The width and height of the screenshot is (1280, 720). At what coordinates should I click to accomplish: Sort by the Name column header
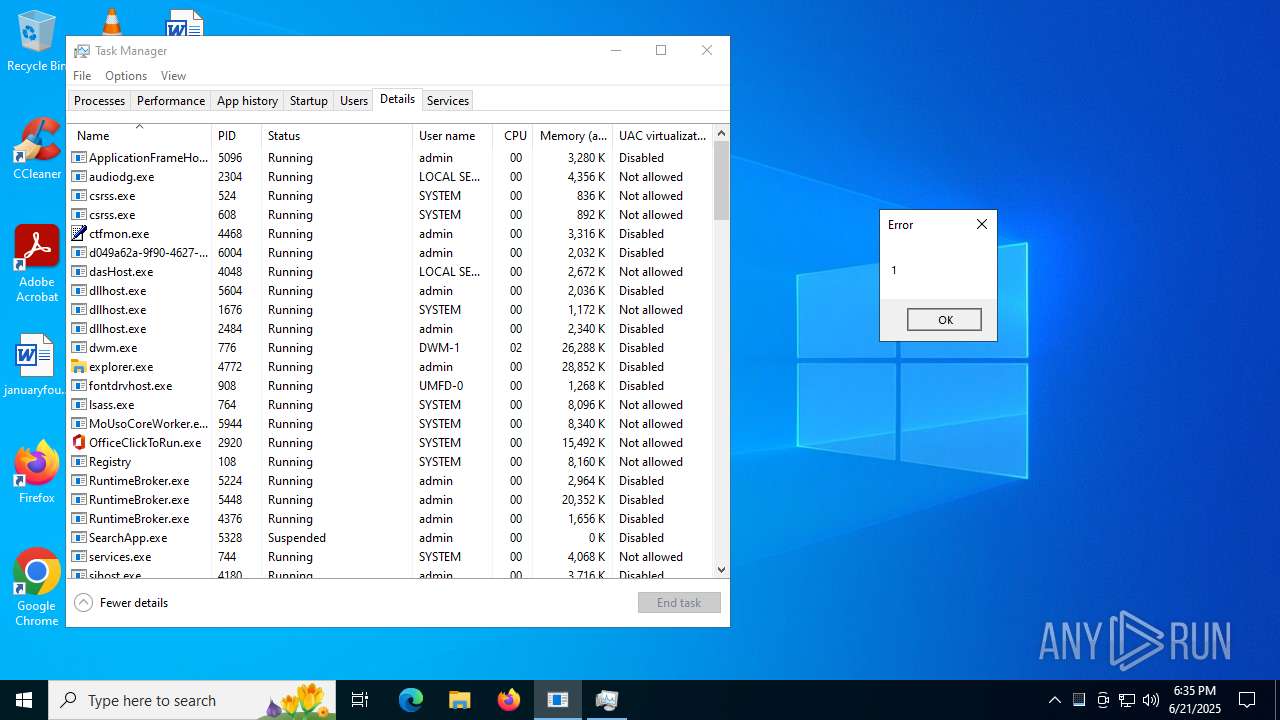coord(139,135)
